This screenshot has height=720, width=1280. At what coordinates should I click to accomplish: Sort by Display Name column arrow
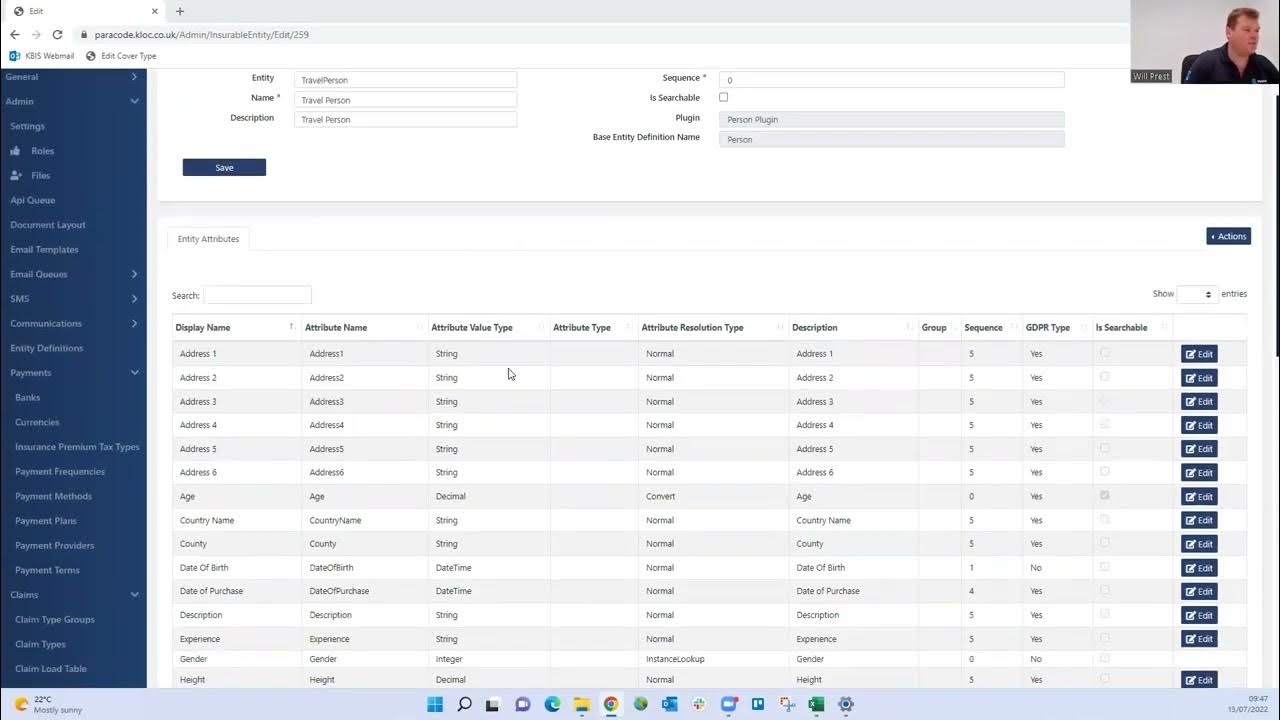pos(291,327)
